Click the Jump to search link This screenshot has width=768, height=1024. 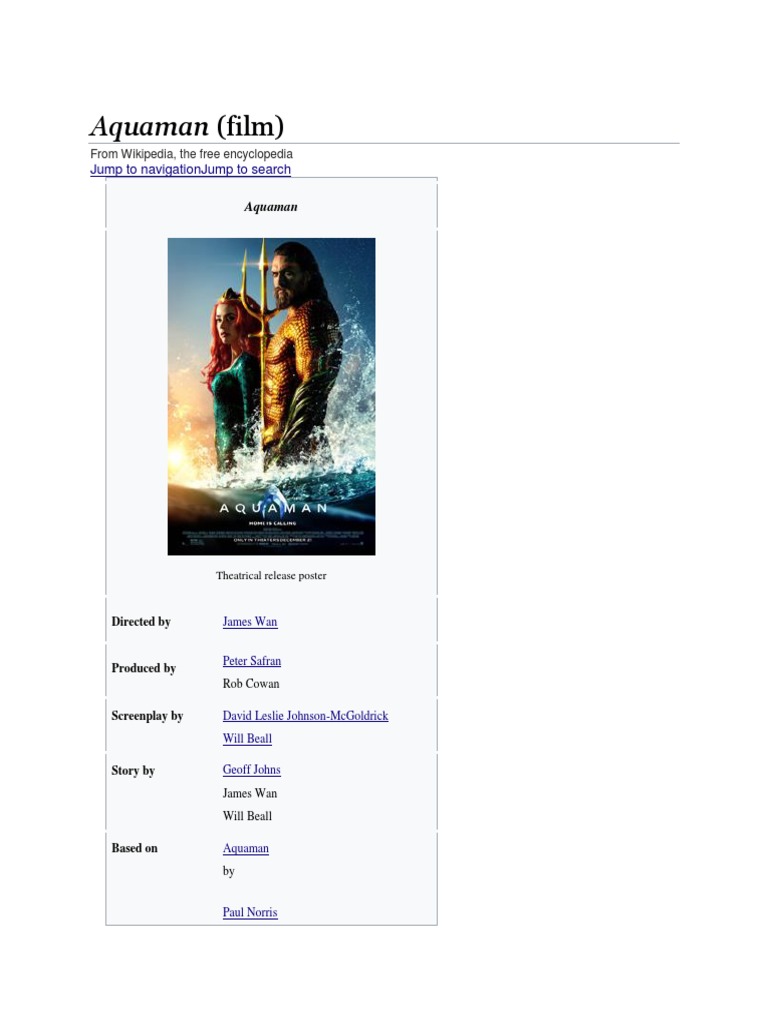[x=246, y=169]
